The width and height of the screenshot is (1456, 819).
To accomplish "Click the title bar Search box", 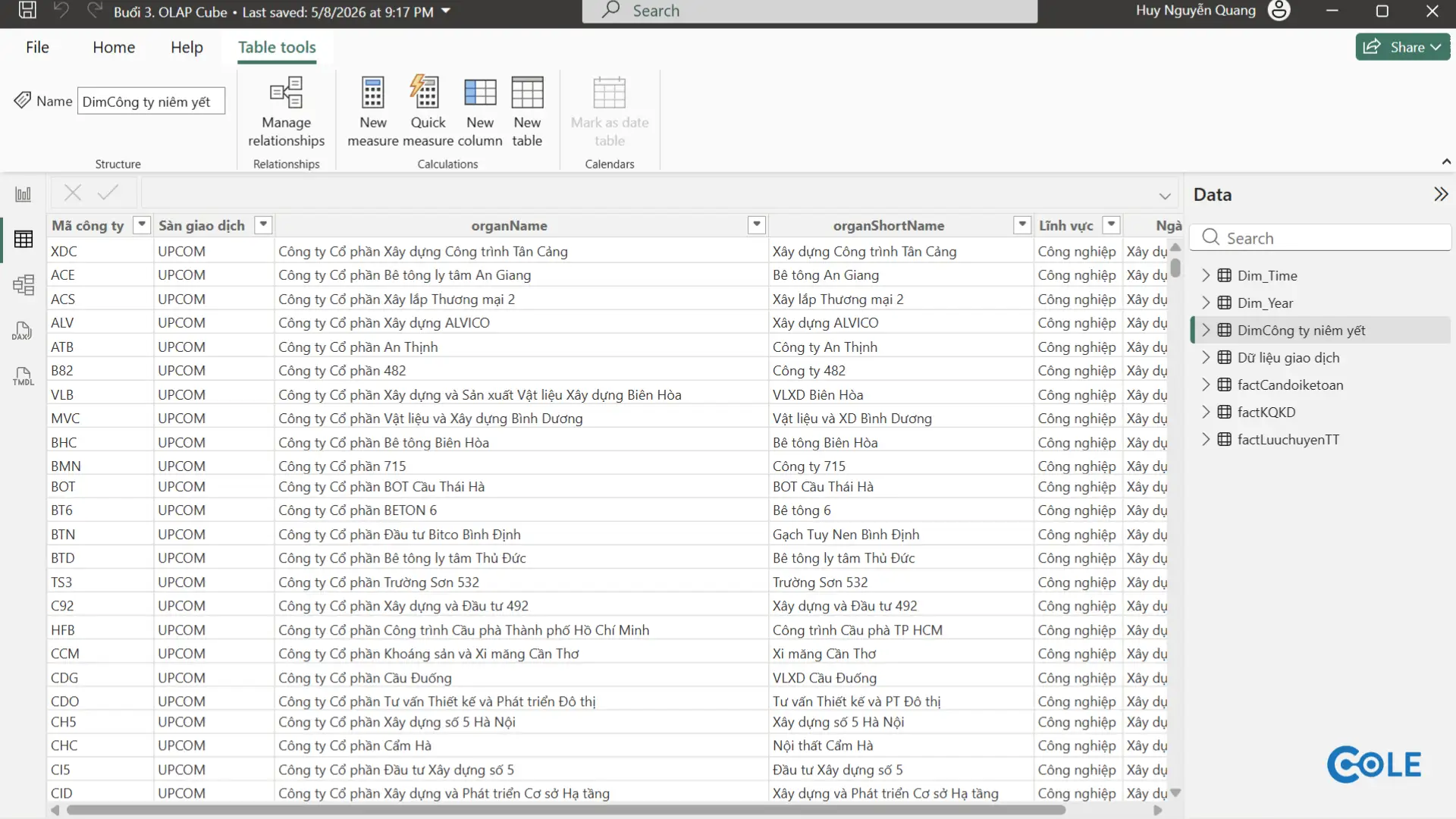I will [x=809, y=11].
